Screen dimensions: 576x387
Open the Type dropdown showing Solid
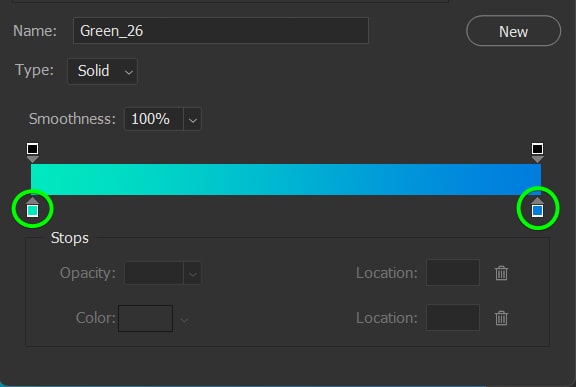click(x=102, y=71)
